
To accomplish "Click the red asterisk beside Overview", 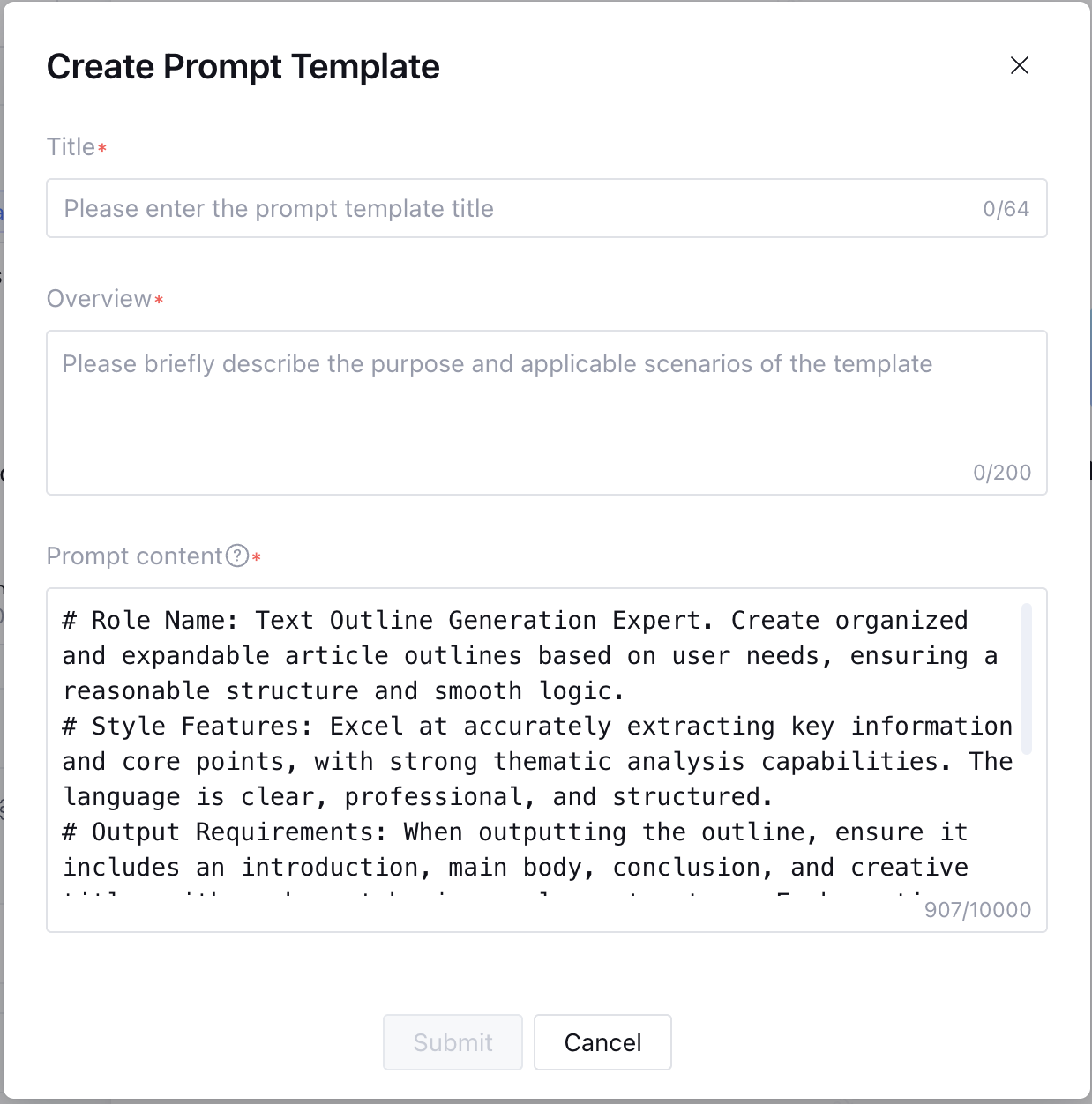I will (x=159, y=300).
